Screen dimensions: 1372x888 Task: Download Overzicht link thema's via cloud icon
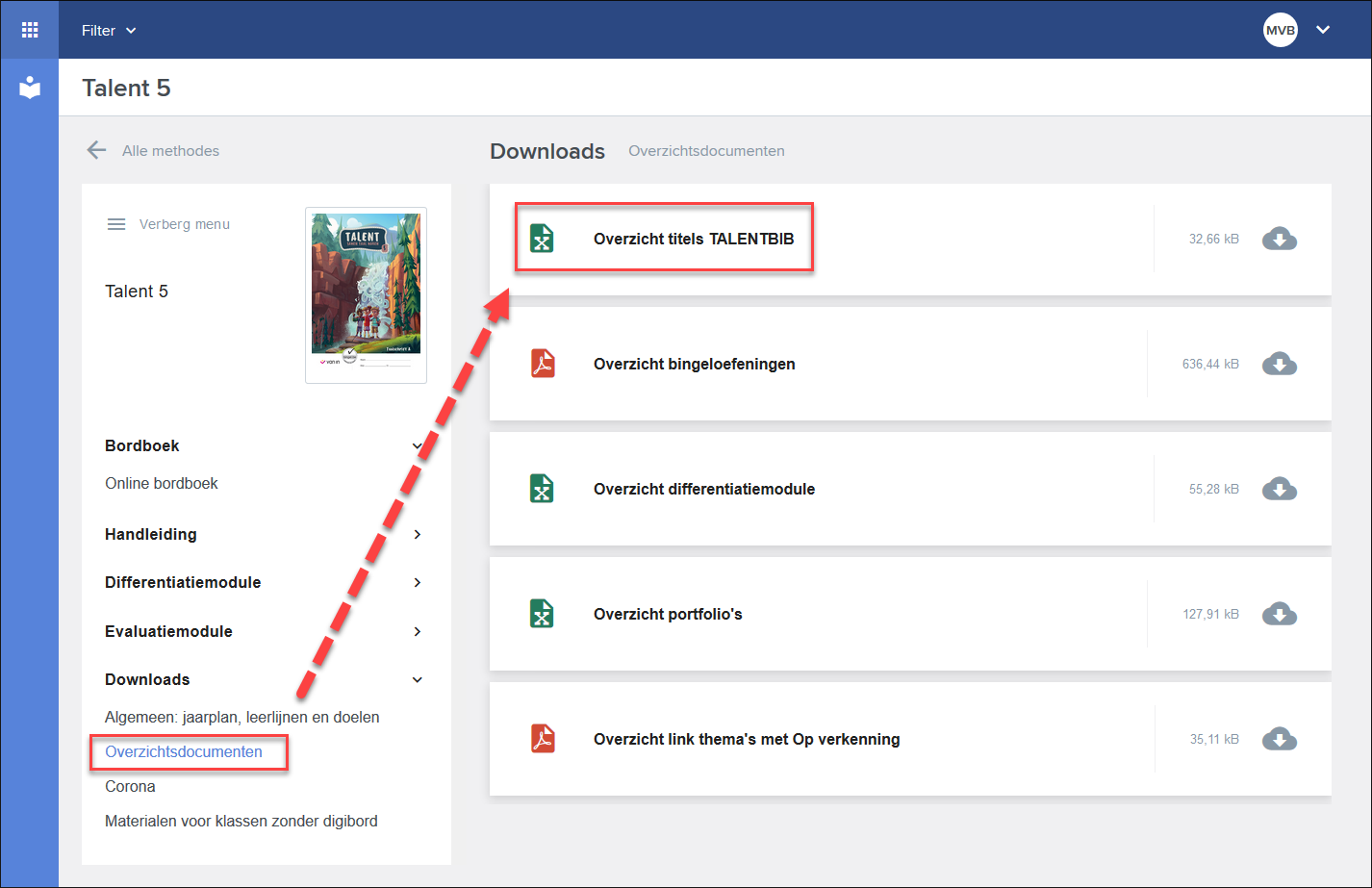click(1279, 739)
